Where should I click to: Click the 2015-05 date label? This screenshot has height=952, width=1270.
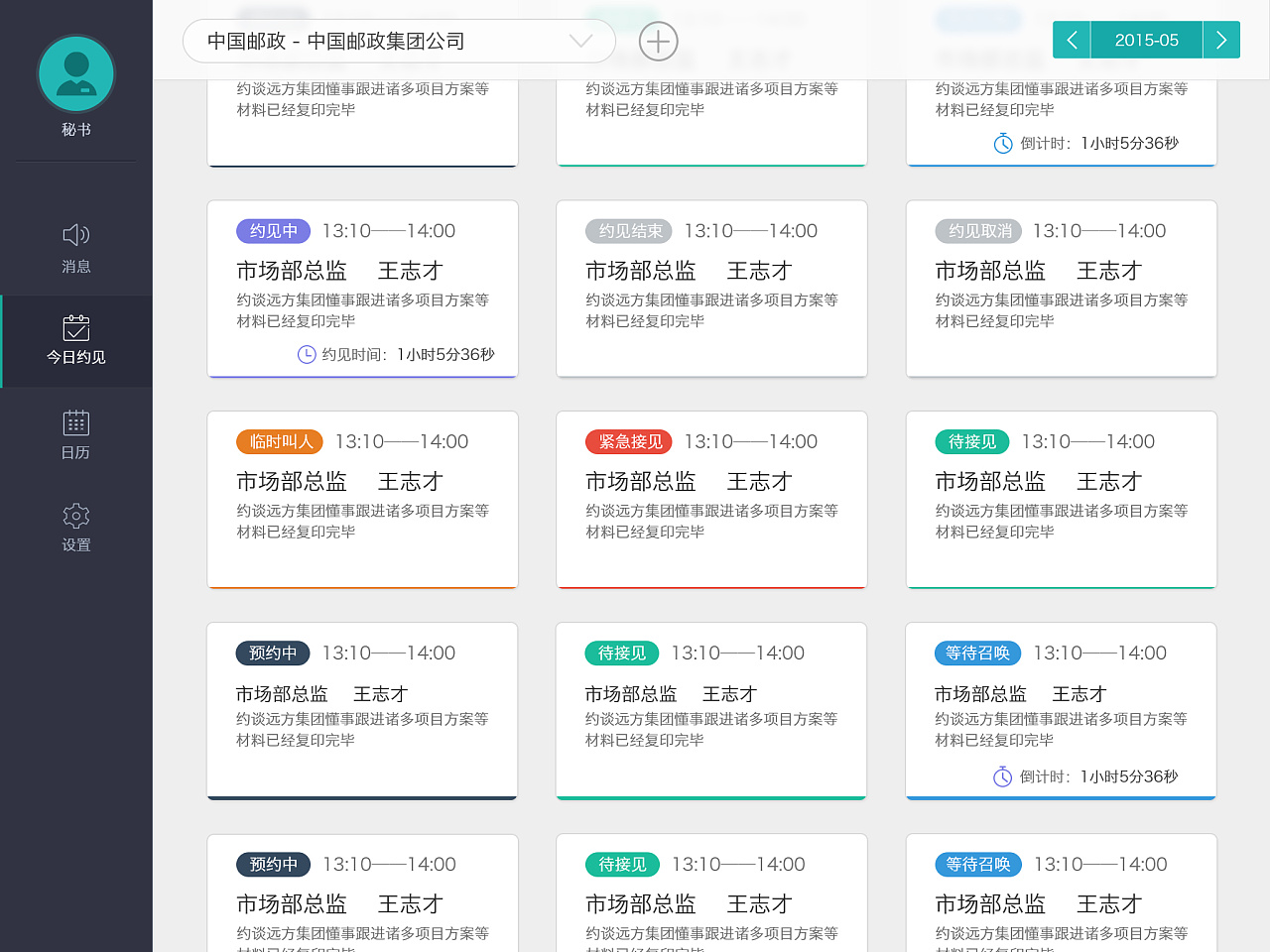1146,40
